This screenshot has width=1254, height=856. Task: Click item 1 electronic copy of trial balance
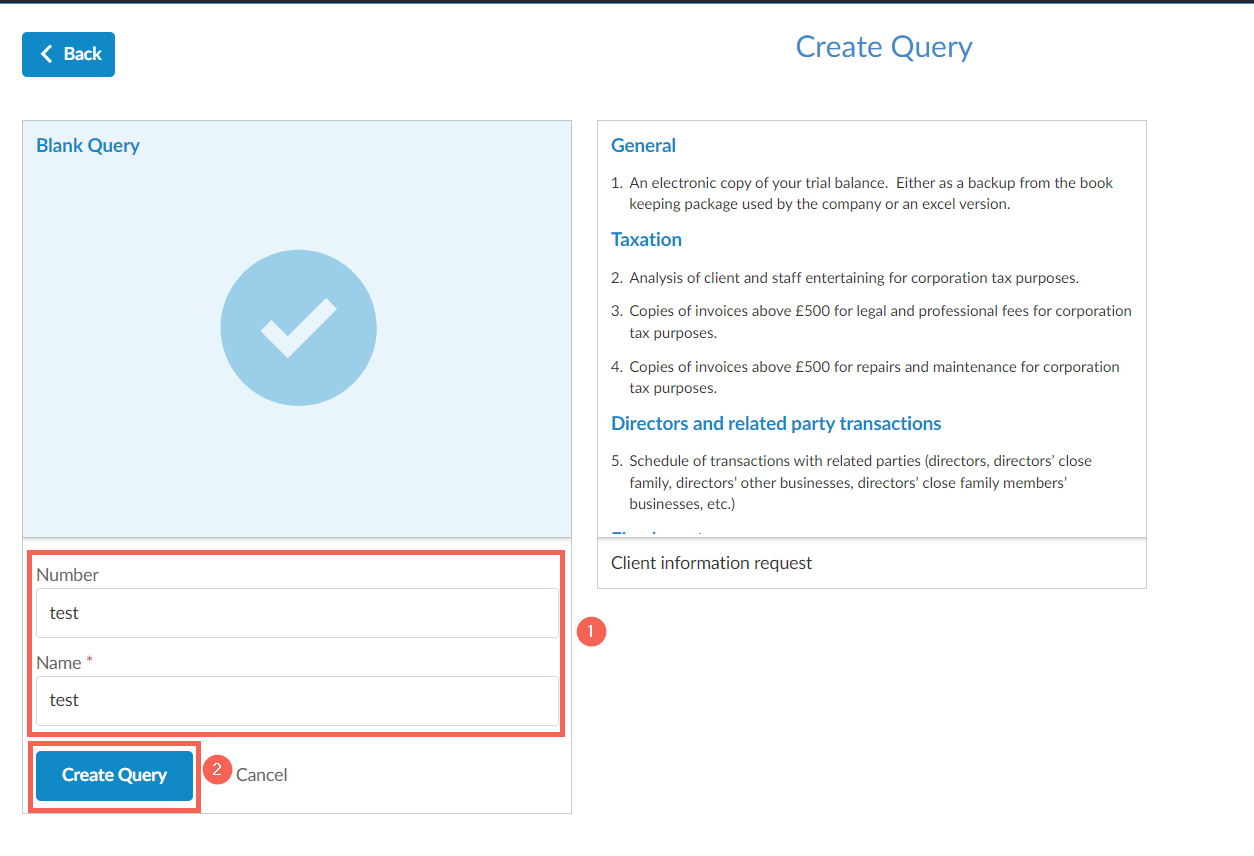[x=862, y=193]
